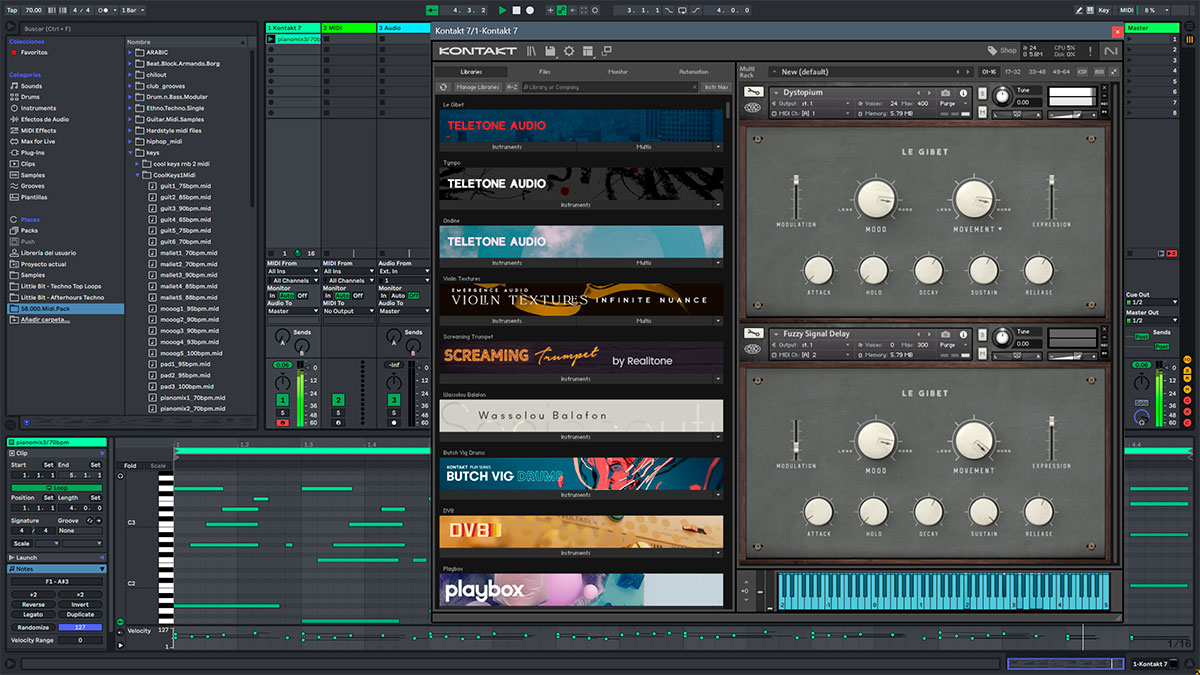Open the Le Gibet Teletone Audio library banner
1200x675 pixels.
coord(581,125)
